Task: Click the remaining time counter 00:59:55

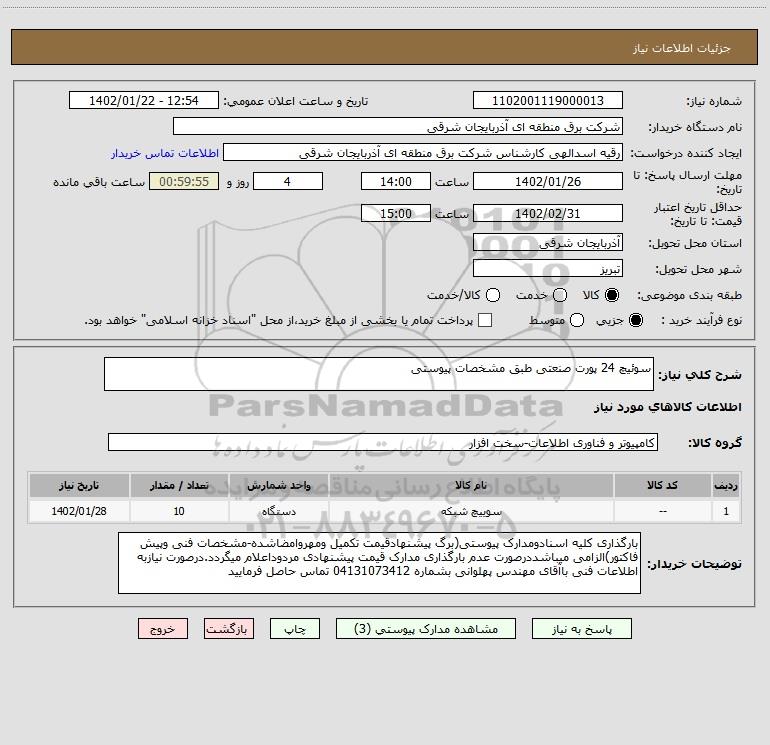Action: pos(184,181)
